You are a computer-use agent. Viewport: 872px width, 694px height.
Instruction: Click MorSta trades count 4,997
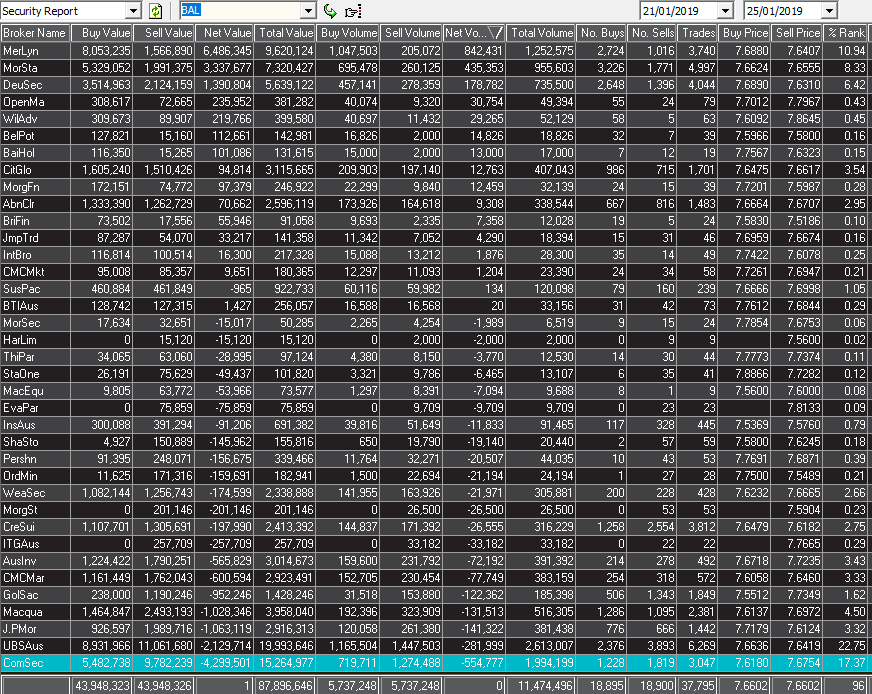702,68
